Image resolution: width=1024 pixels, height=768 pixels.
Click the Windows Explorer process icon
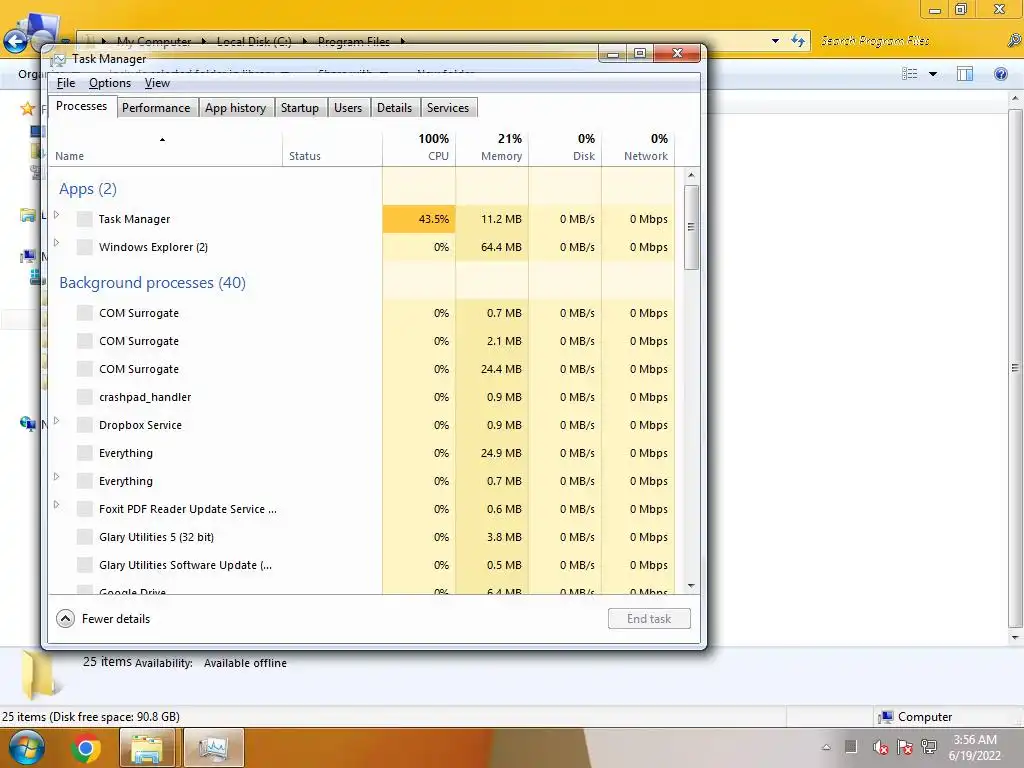pos(84,247)
